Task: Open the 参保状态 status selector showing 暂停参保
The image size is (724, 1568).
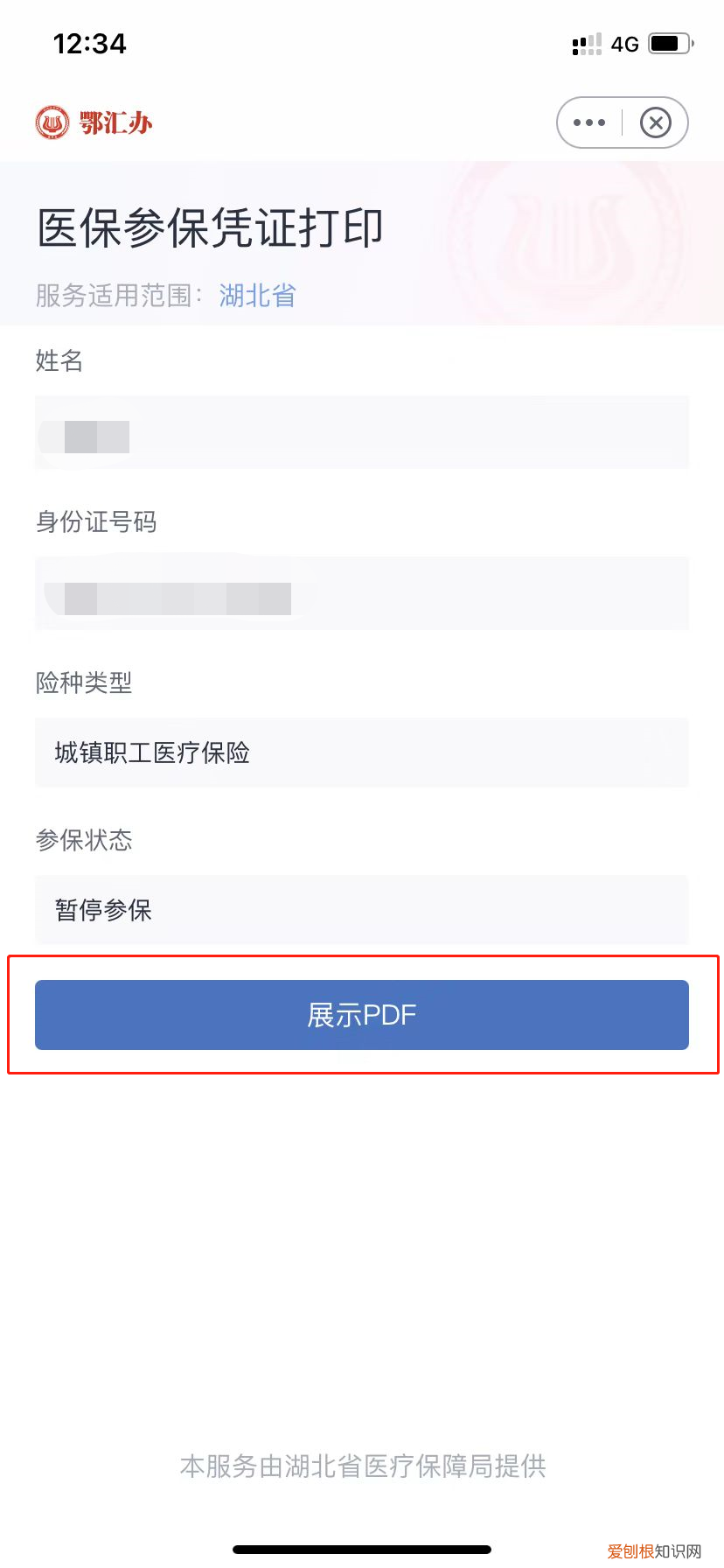Action: (x=361, y=909)
